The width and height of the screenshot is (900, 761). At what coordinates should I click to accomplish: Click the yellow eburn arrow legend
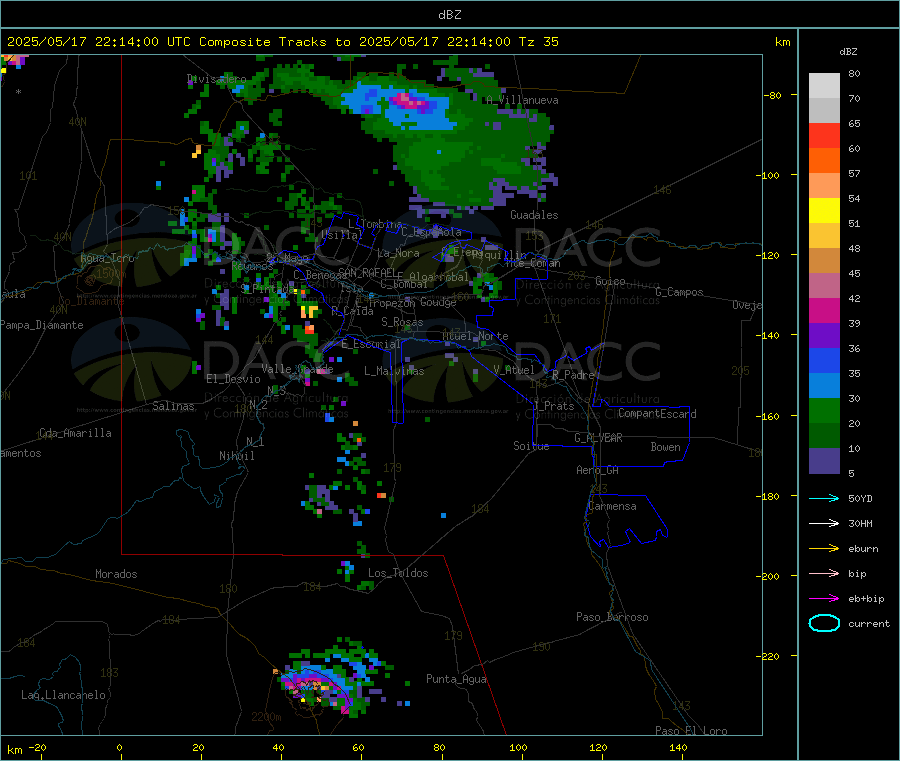click(x=824, y=548)
